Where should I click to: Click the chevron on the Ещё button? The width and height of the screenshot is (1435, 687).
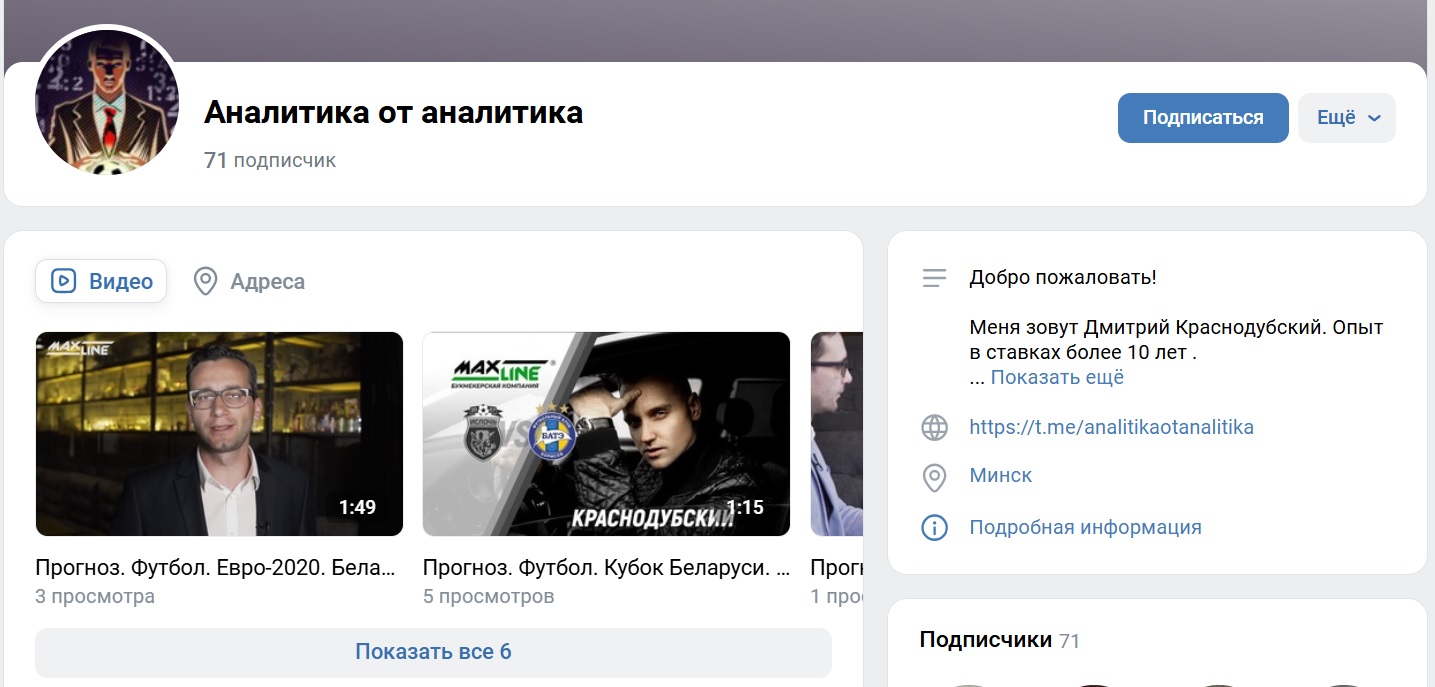(x=1373, y=118)
